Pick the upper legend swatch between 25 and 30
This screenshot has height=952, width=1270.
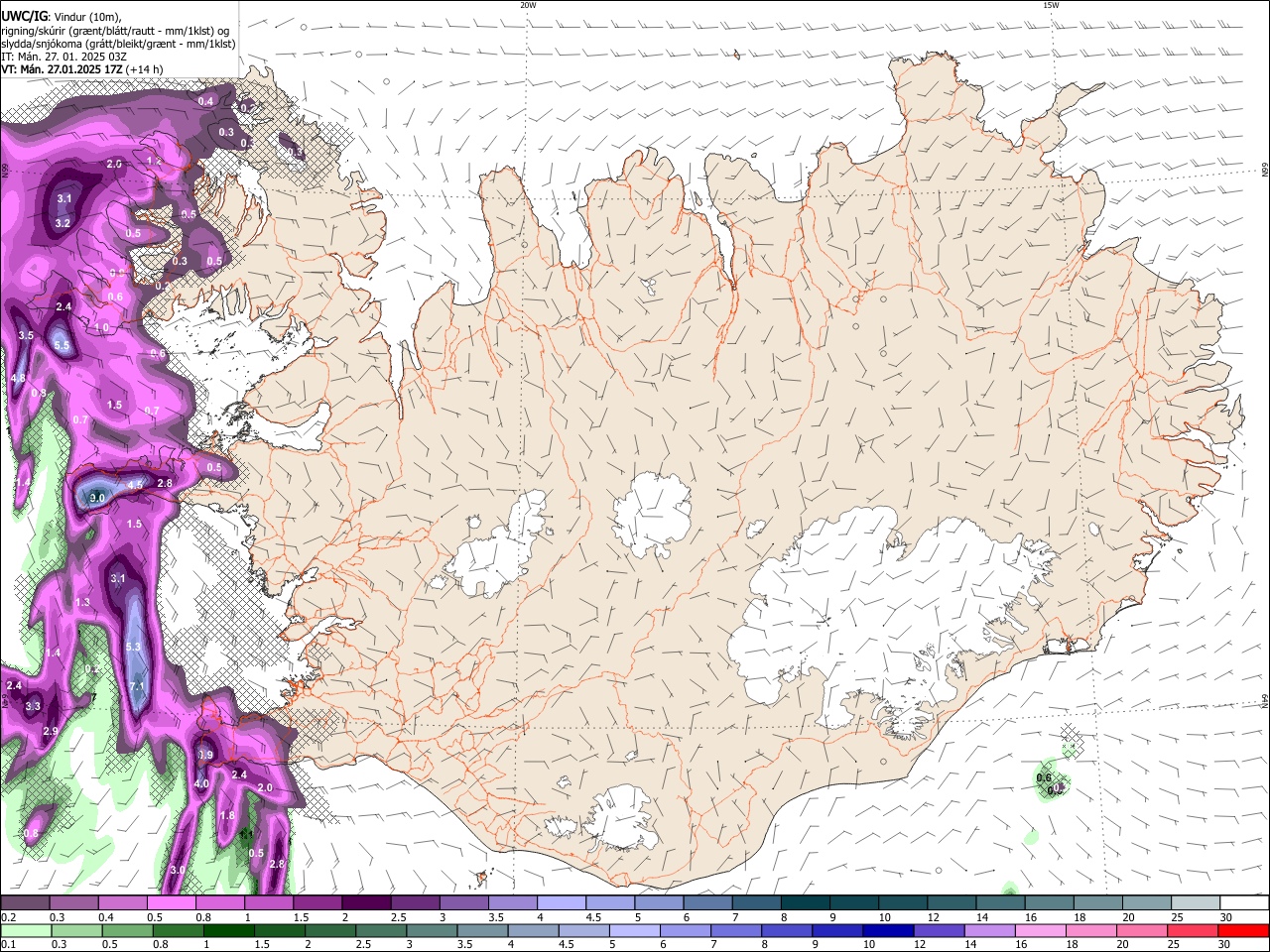[1195, 903]
